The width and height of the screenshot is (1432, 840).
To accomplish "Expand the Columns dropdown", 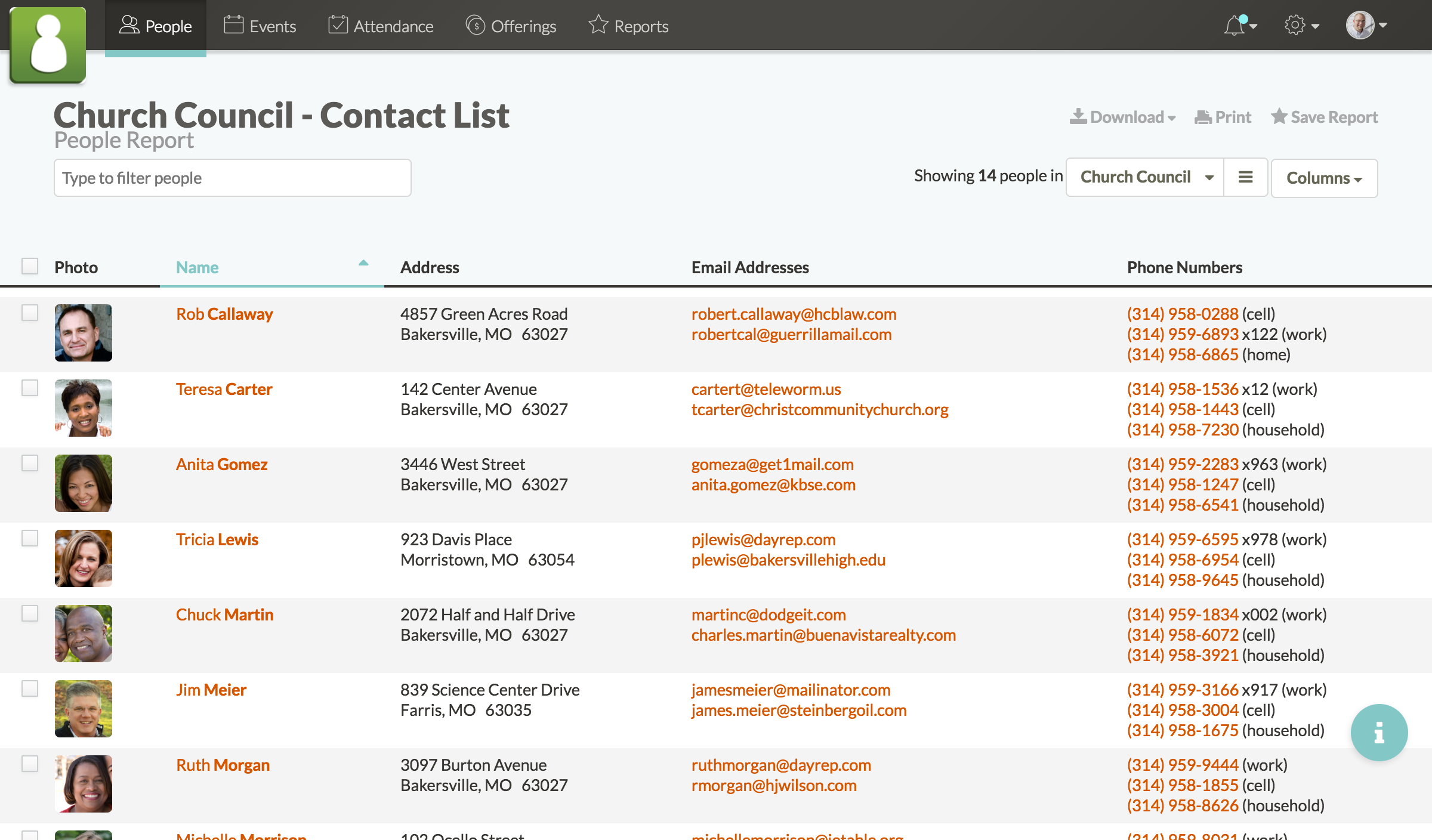I will coord(1324,178).
